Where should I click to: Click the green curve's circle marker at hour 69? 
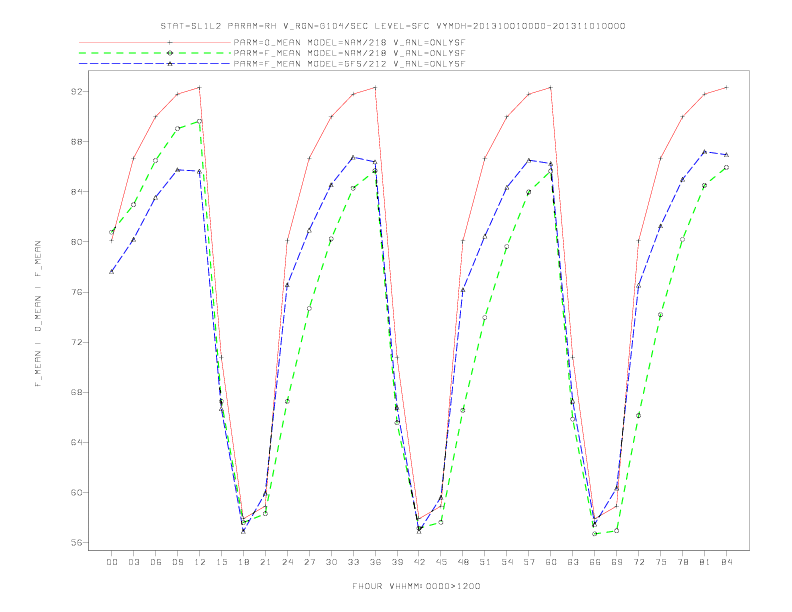pos(617,531)
